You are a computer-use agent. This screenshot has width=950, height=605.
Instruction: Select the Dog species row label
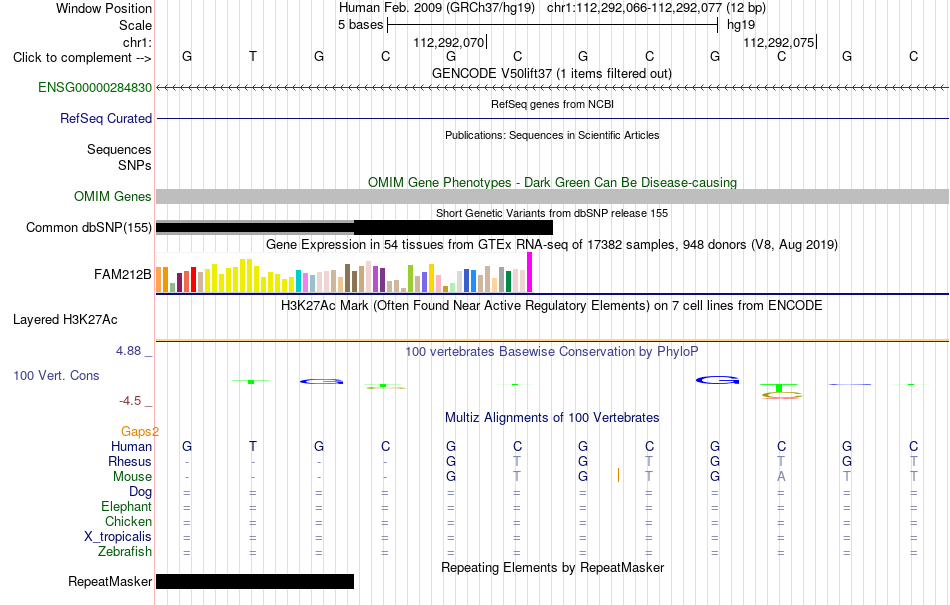(140, 492)
